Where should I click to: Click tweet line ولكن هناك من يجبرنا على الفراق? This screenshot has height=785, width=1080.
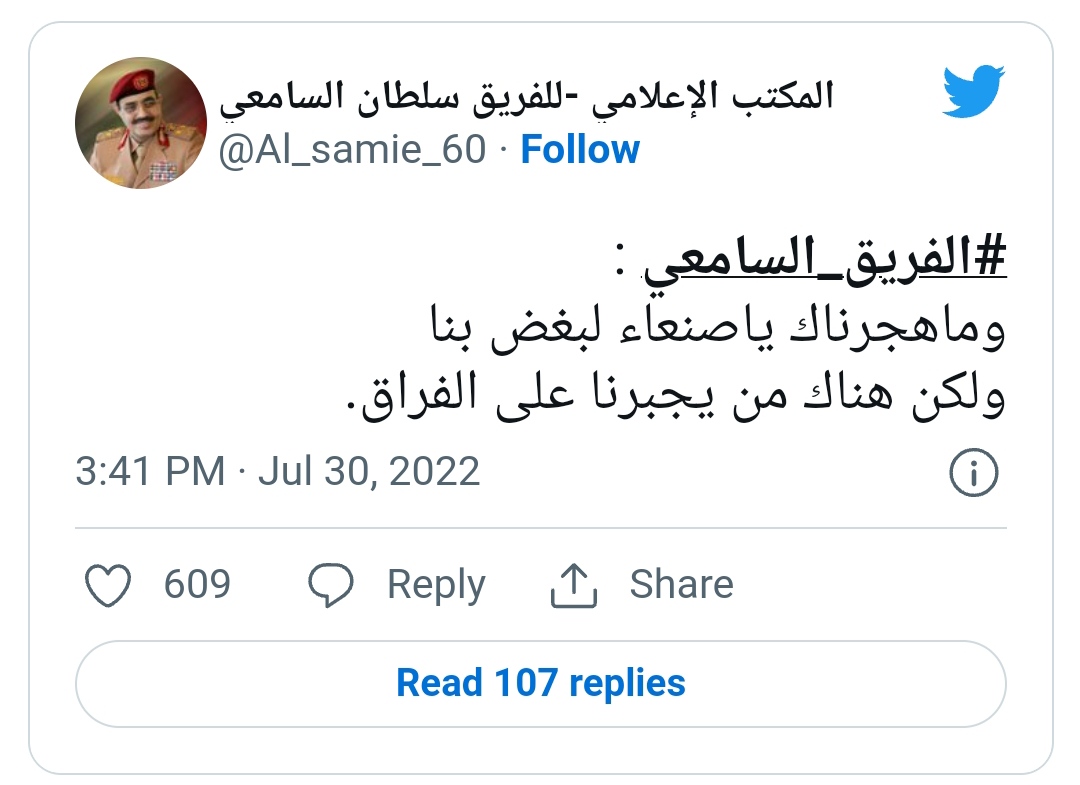(x=676, y=395)
